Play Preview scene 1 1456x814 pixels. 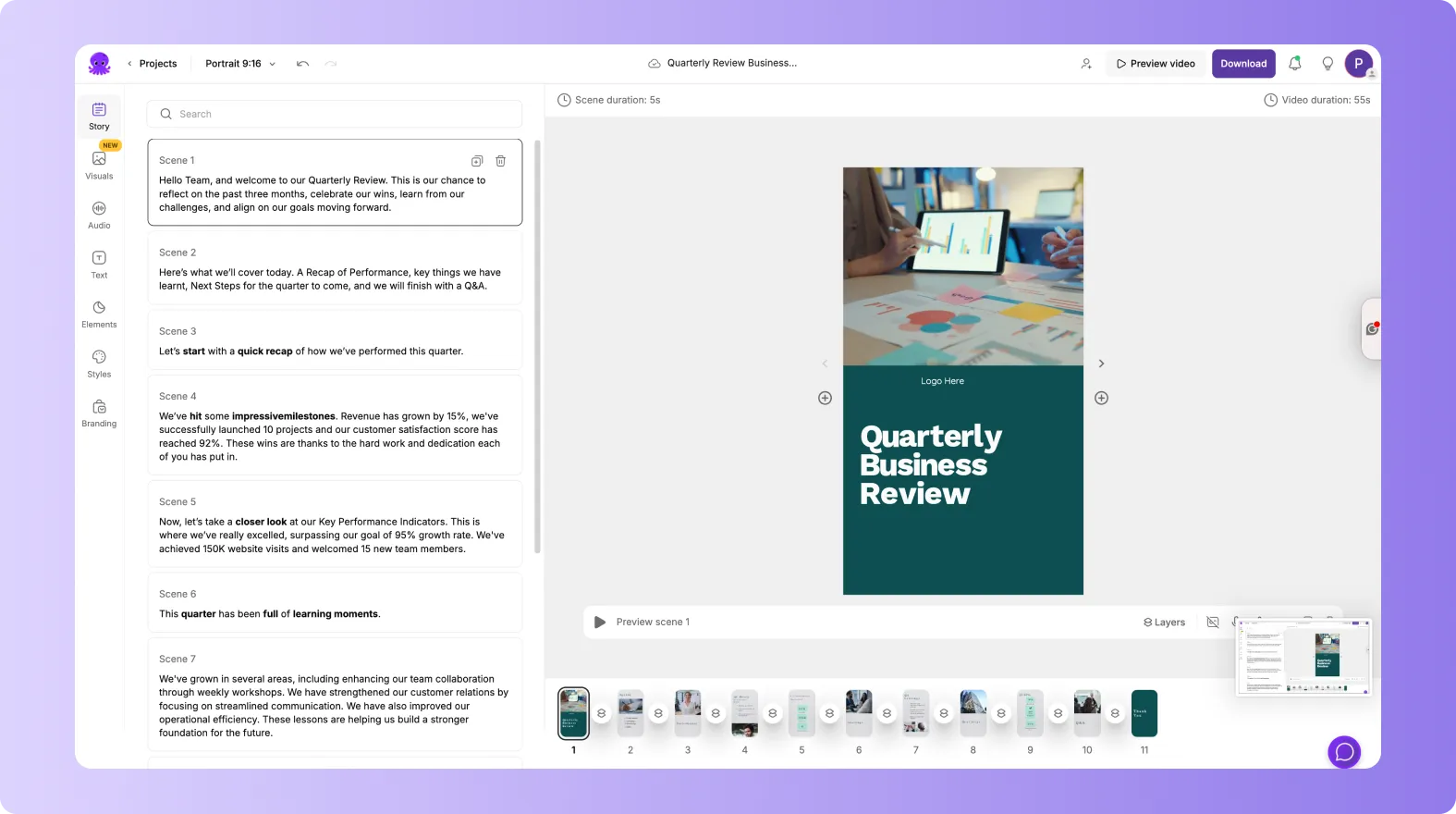tap(600, 623)
